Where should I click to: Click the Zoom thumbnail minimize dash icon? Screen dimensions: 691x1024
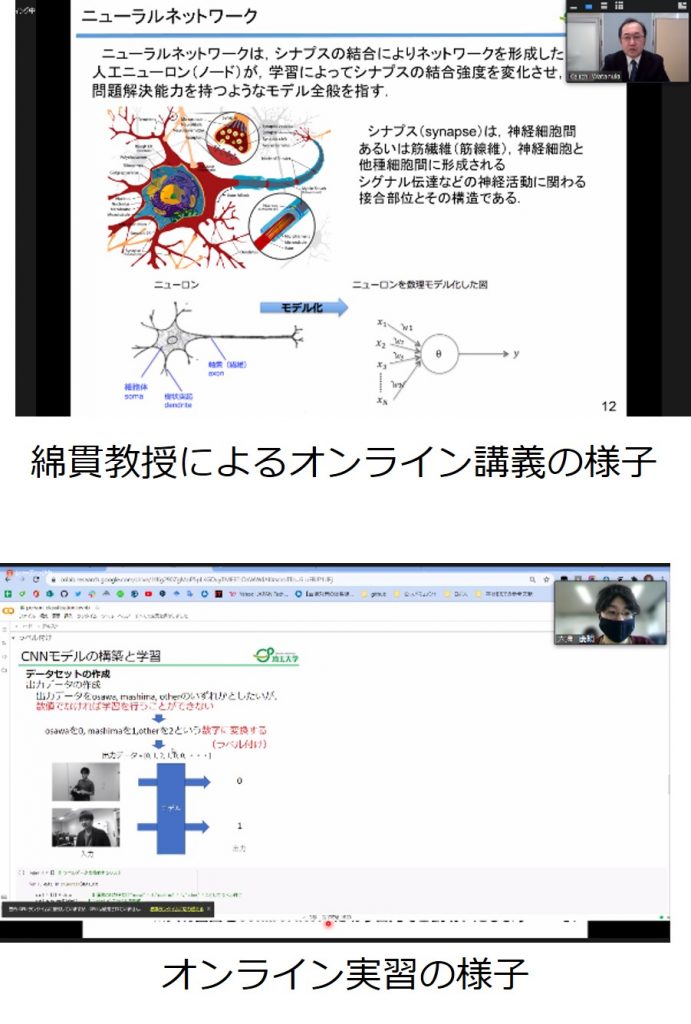(573, 6)
